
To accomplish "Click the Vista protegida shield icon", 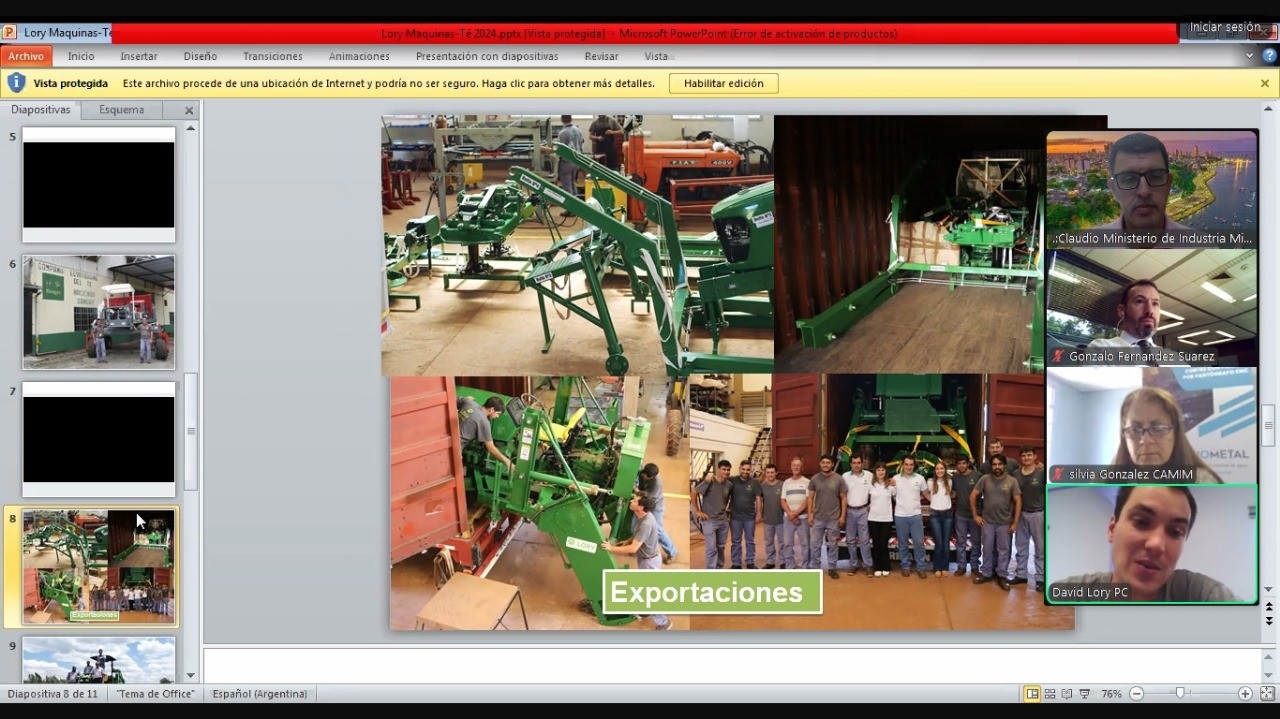I will (x=16, y=83).
